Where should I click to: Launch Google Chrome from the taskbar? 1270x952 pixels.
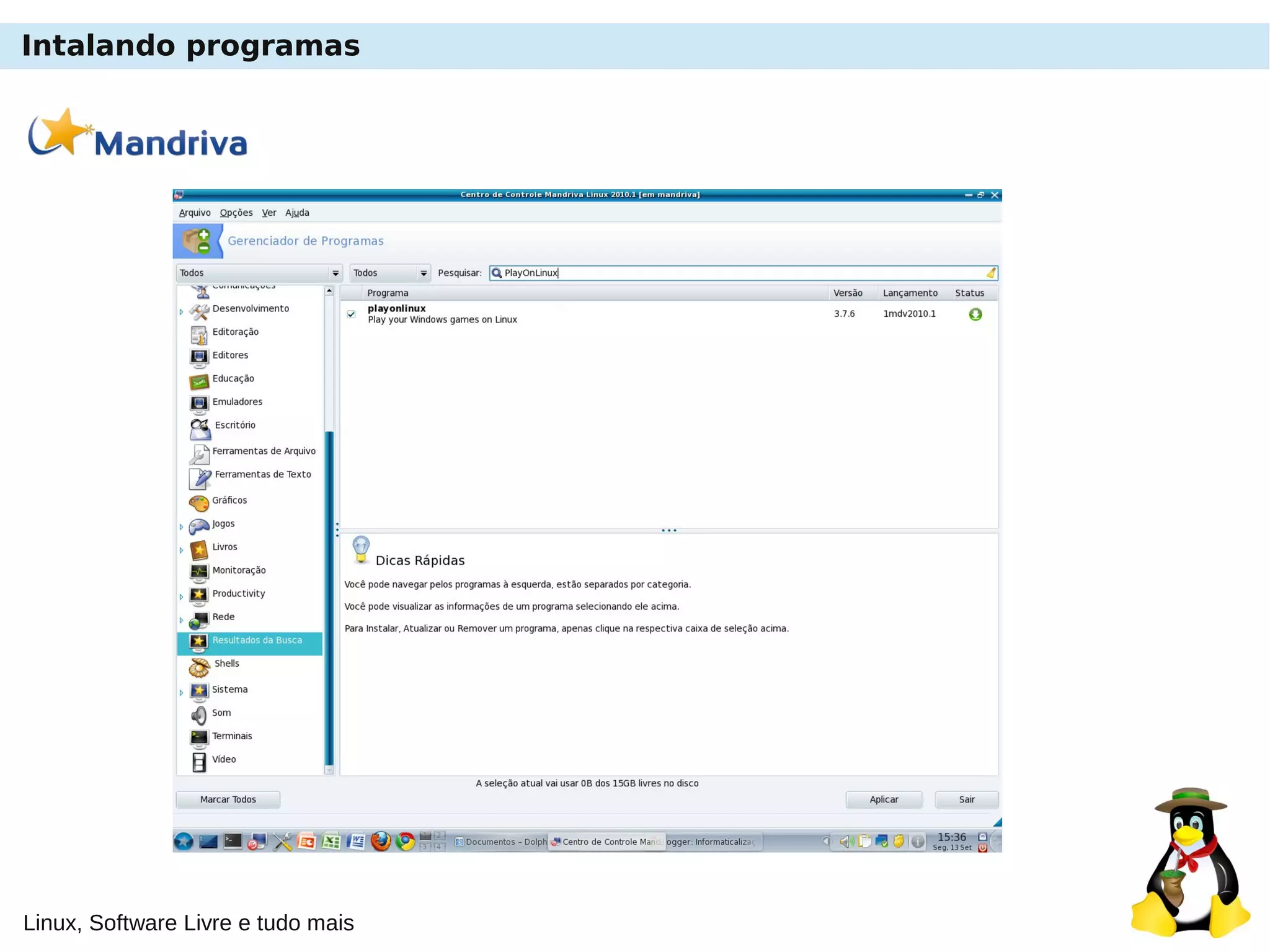(406, 842)
